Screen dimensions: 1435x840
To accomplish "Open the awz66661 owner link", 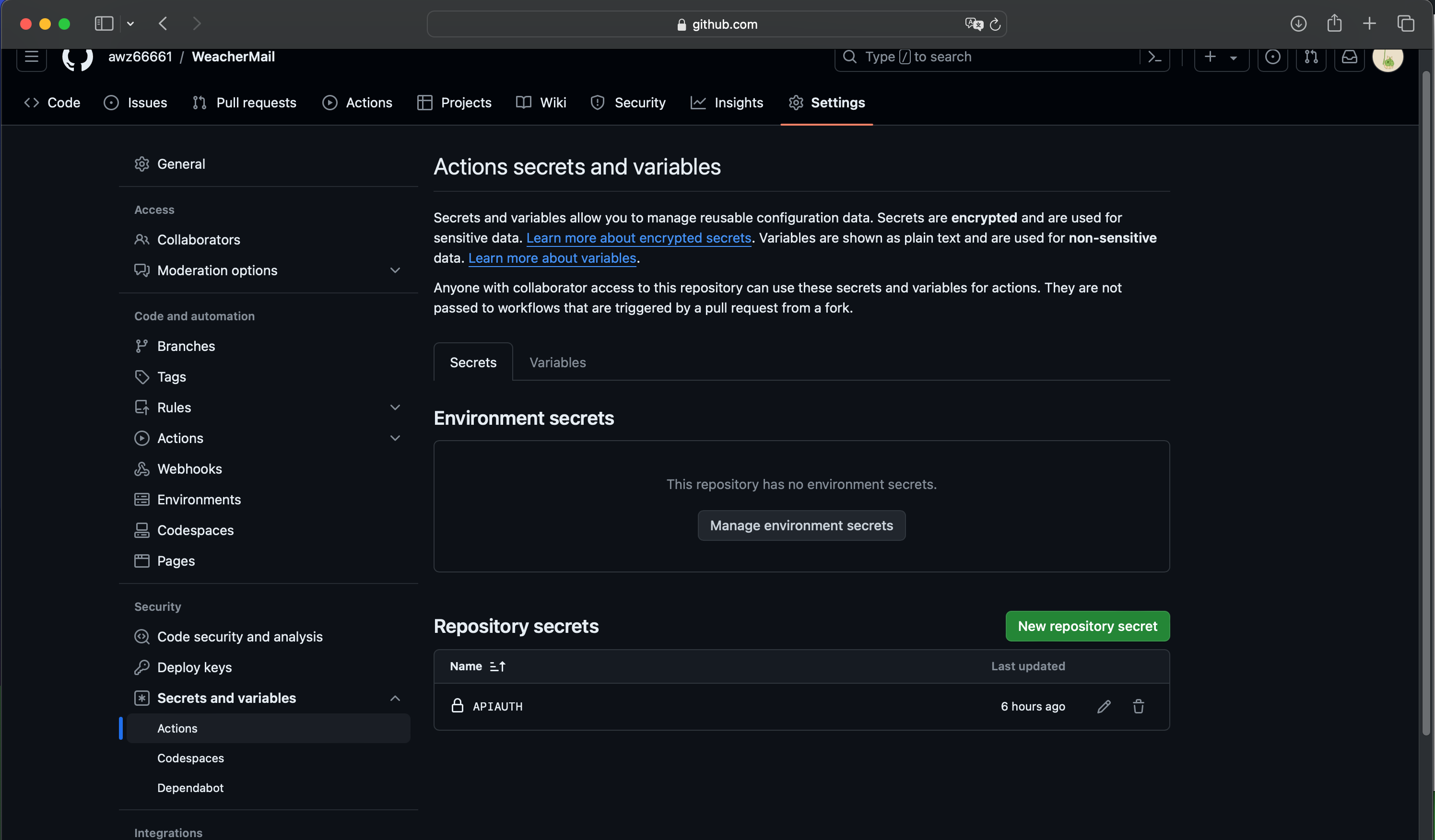I will coord(140,57).
